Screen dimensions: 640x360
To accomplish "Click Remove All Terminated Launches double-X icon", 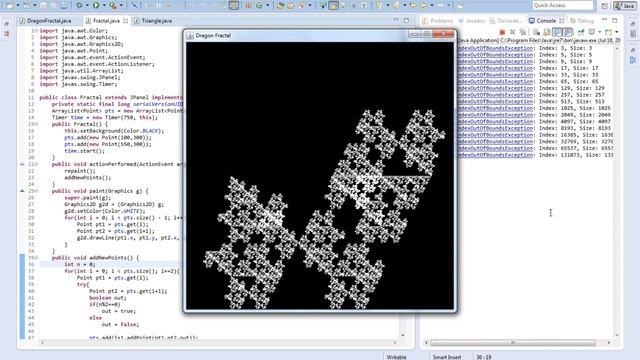I will point(523,32).
